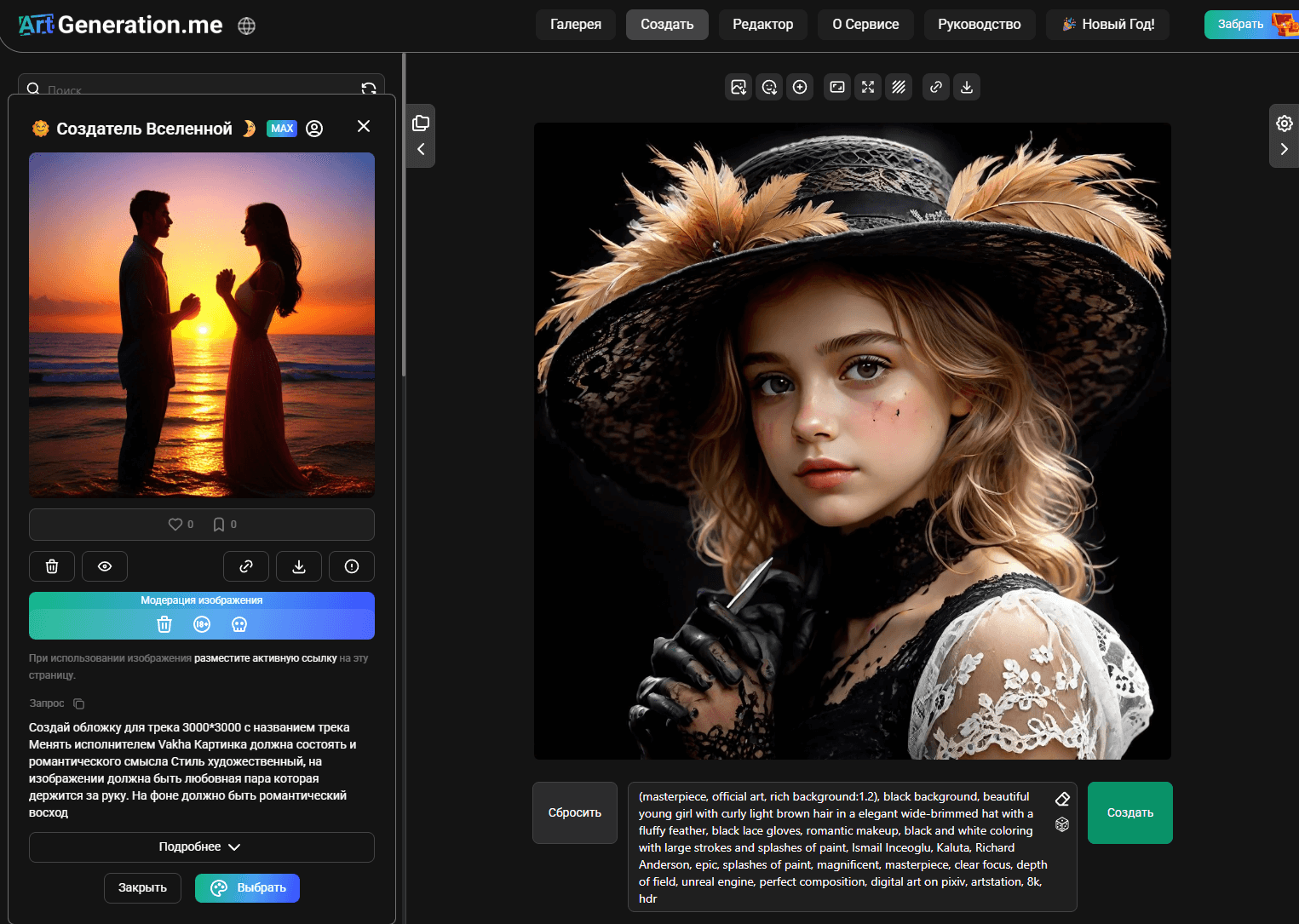Image resolution: width=1299 pixels, height=924 pixels.
Task: Click the Забрать button
Action: [1251, 25]
